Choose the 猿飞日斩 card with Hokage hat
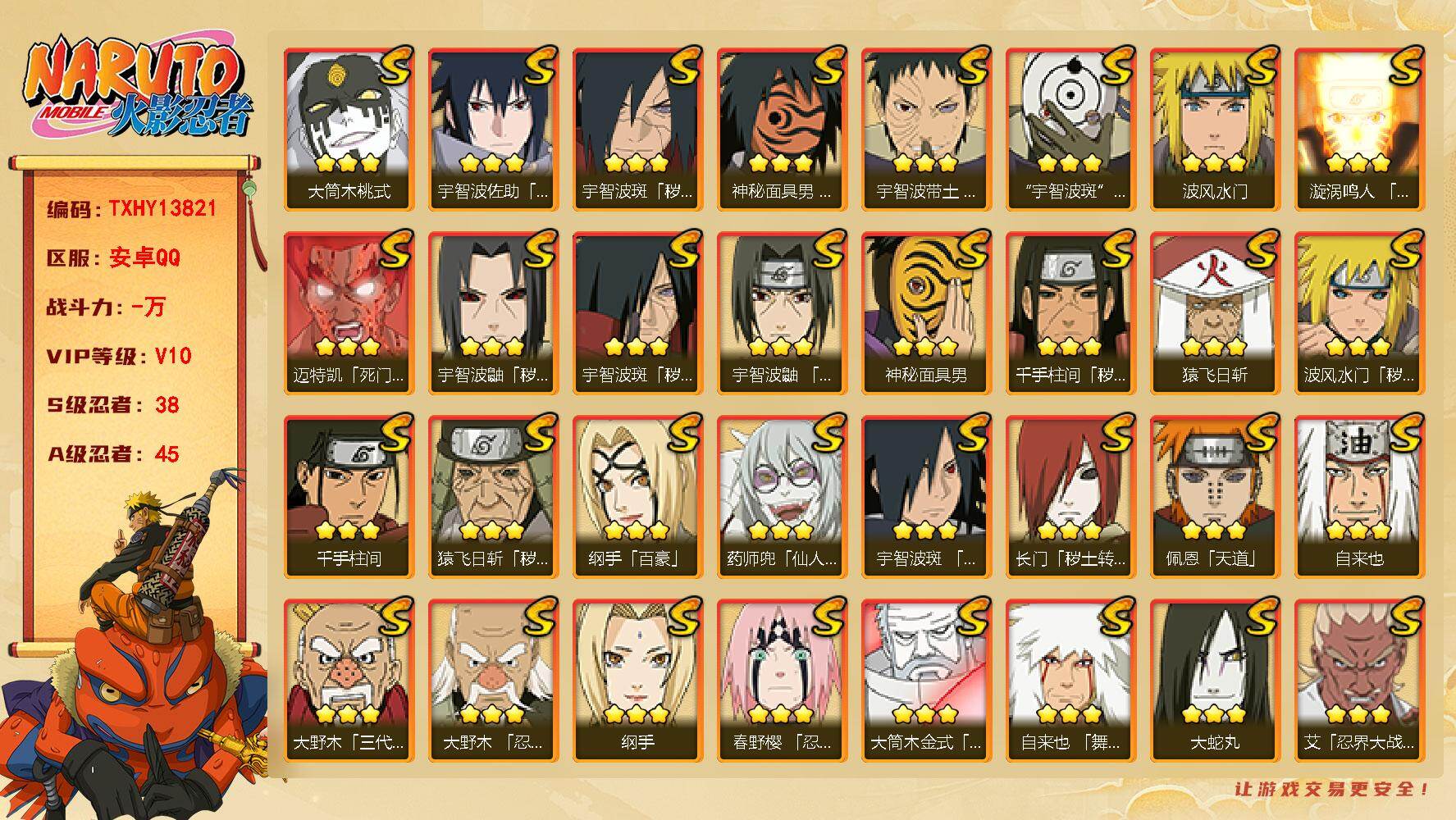Screen dimensions: 1456x820 [1215, 313]
